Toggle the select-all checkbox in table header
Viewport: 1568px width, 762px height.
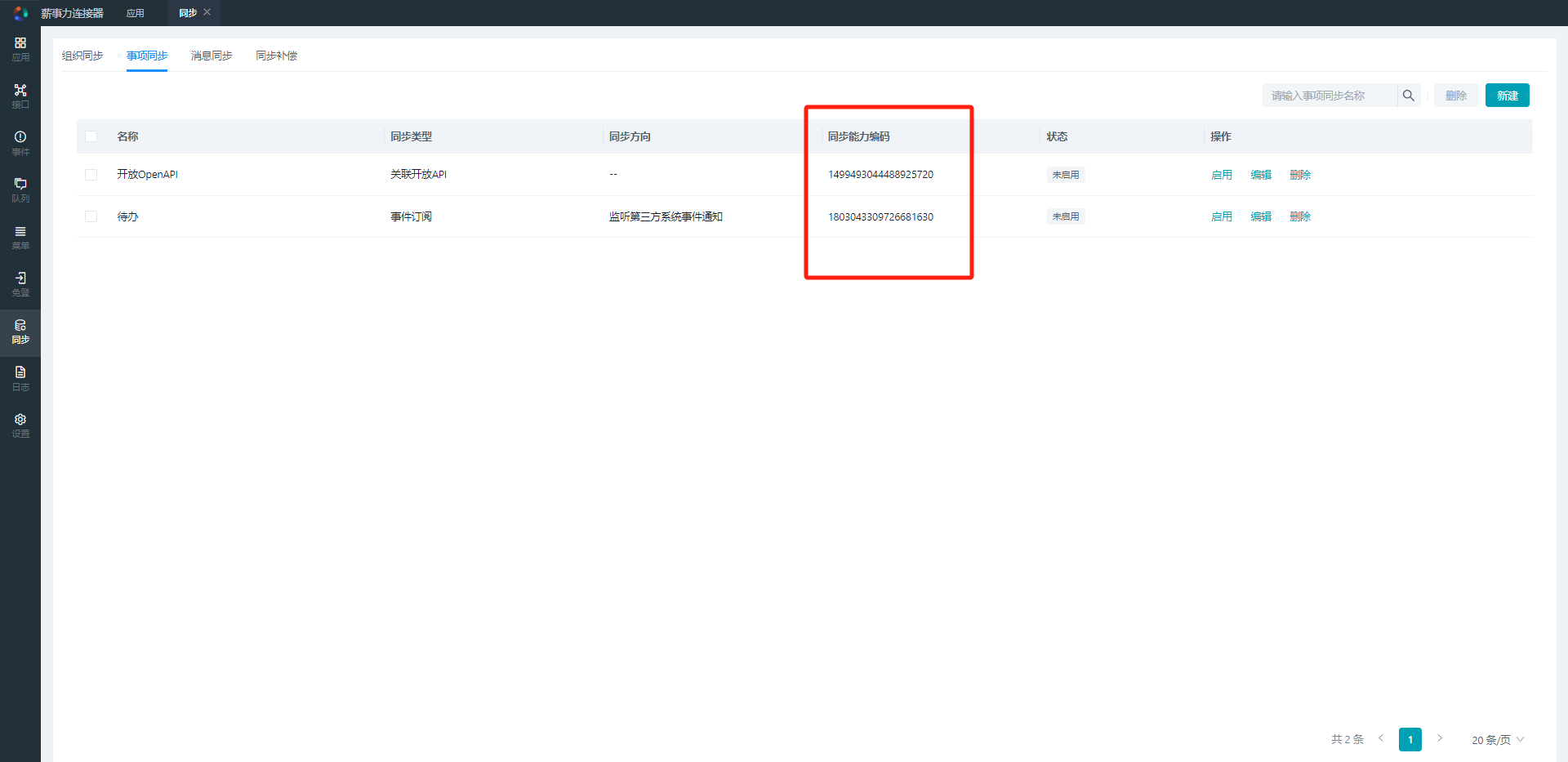click(91, 136)
